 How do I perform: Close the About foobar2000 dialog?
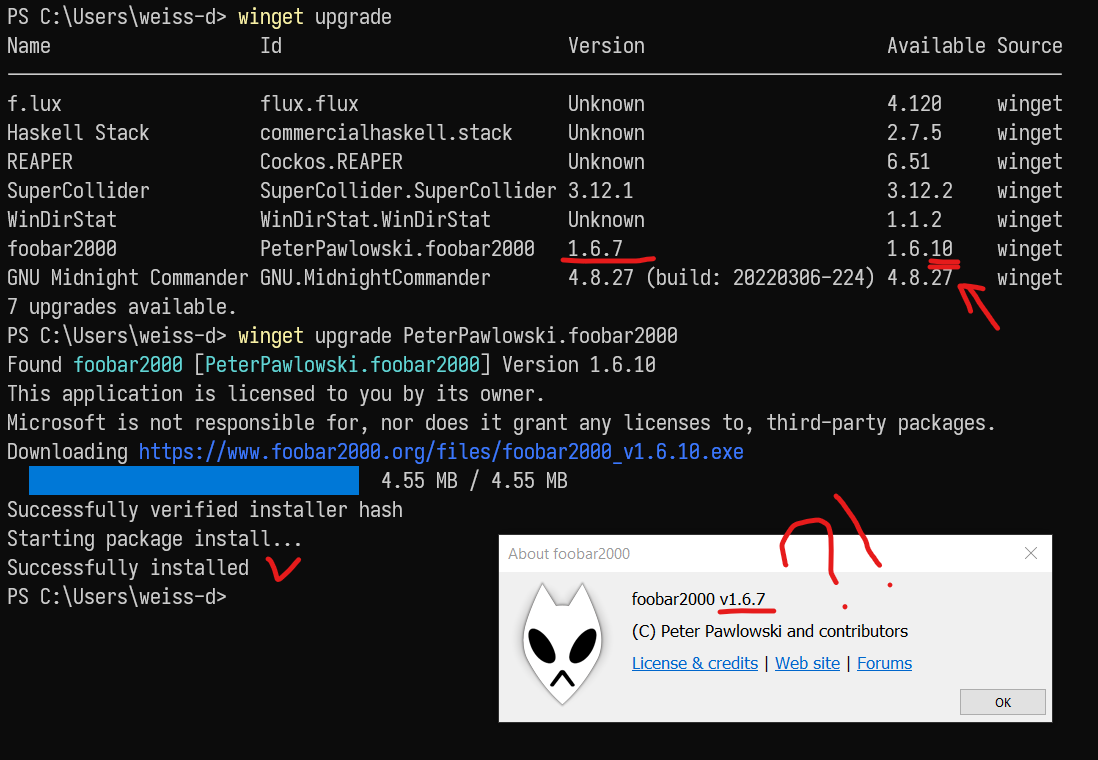click(x=1030, y=553)
